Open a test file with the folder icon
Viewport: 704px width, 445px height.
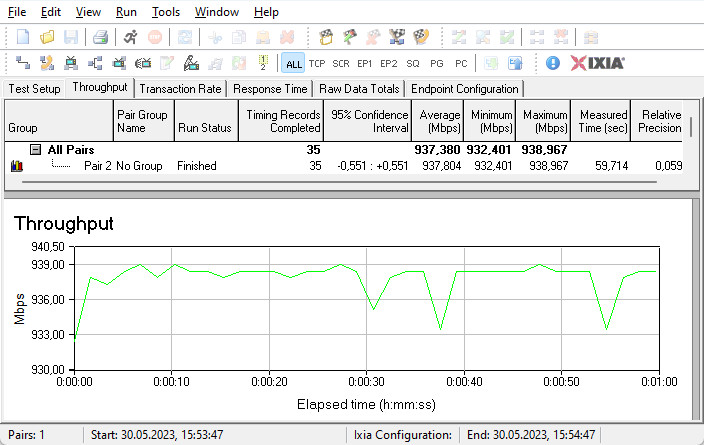pyautogui.click(x=47, y=37)
